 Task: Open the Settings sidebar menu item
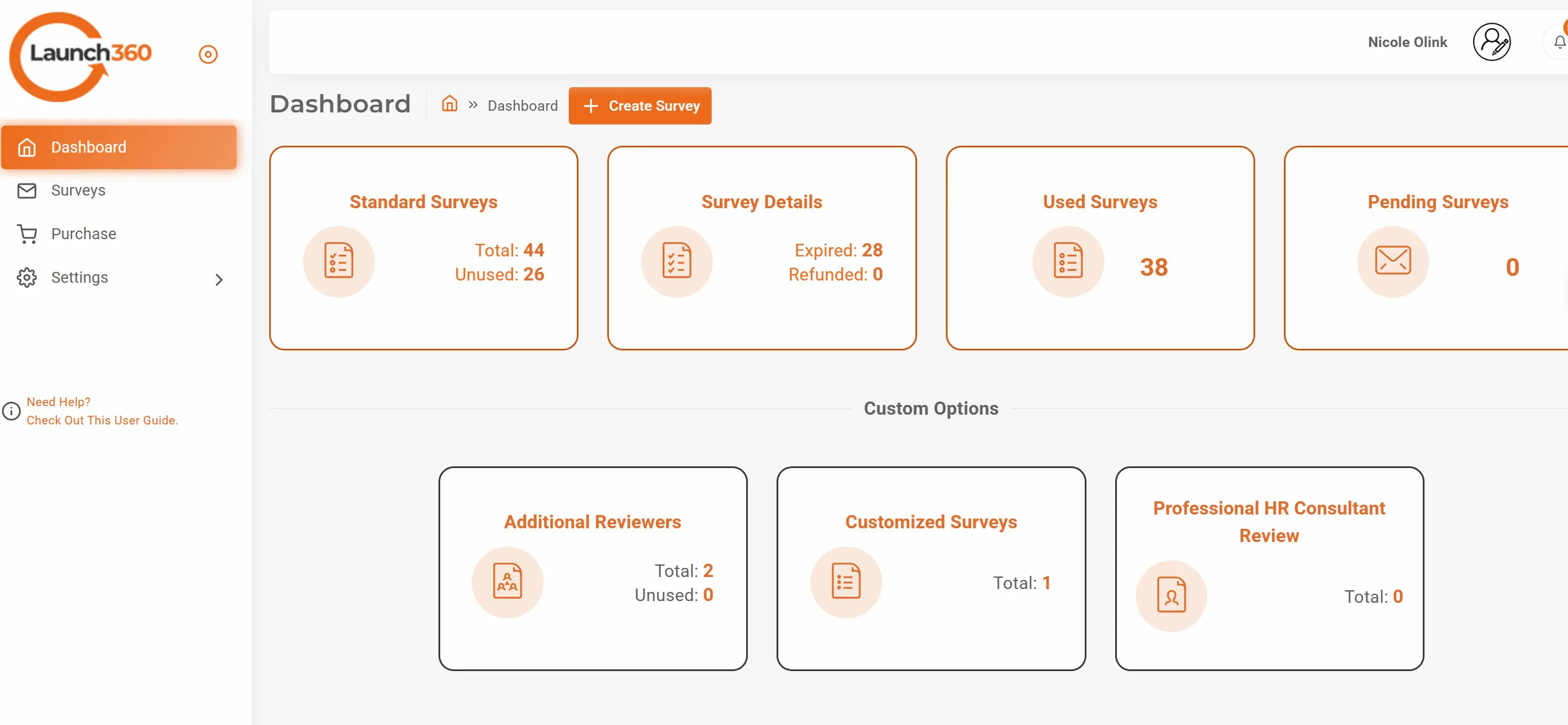(x=119, y=278)
